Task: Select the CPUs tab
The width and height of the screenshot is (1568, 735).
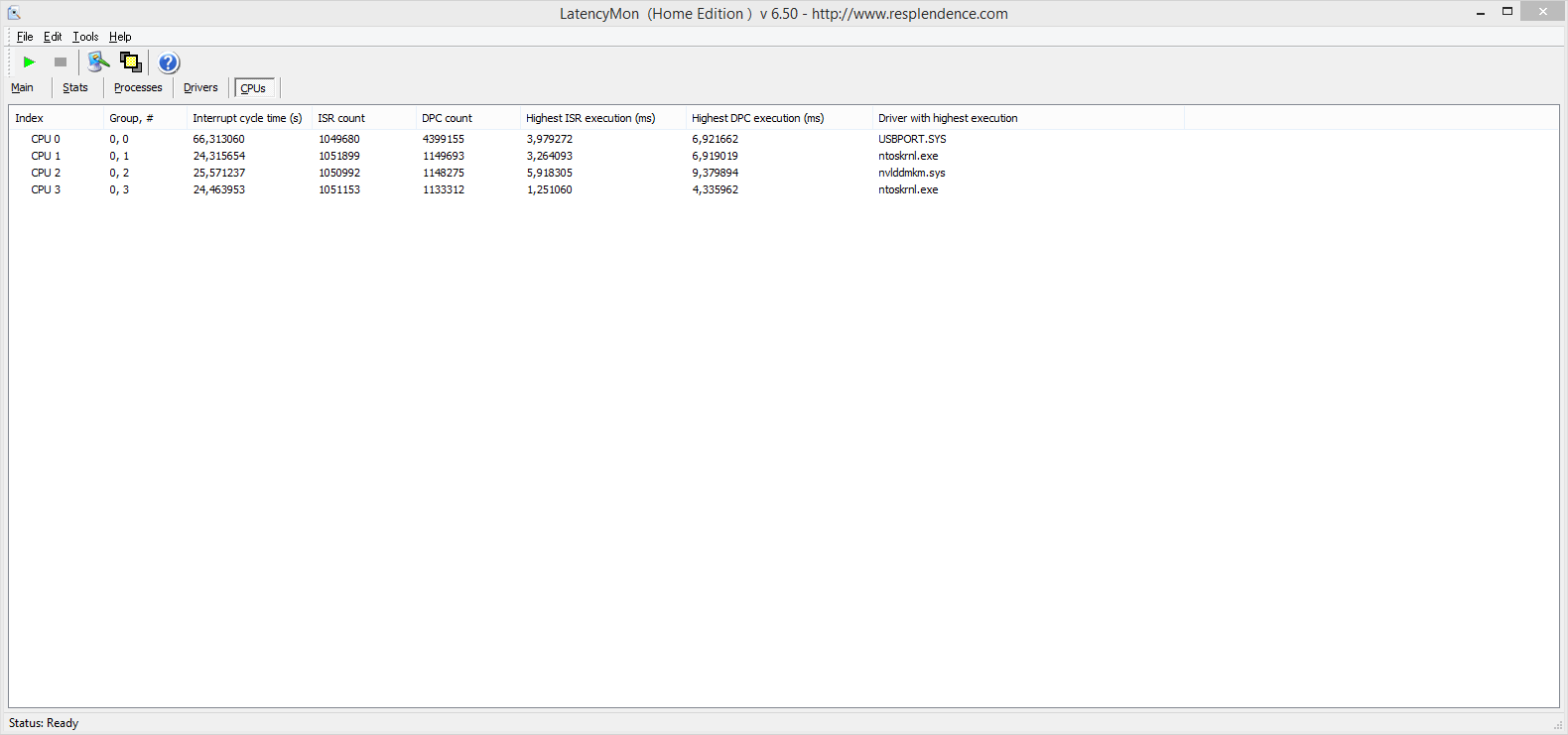Action: coord(254,88)
